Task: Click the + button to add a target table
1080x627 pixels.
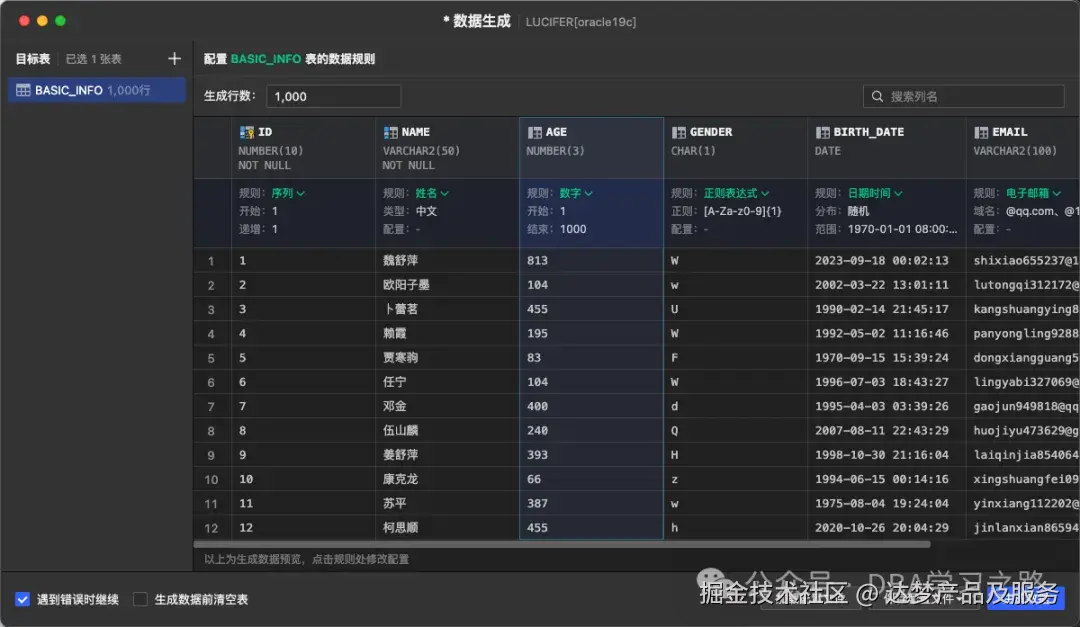Action: [174, 58]
